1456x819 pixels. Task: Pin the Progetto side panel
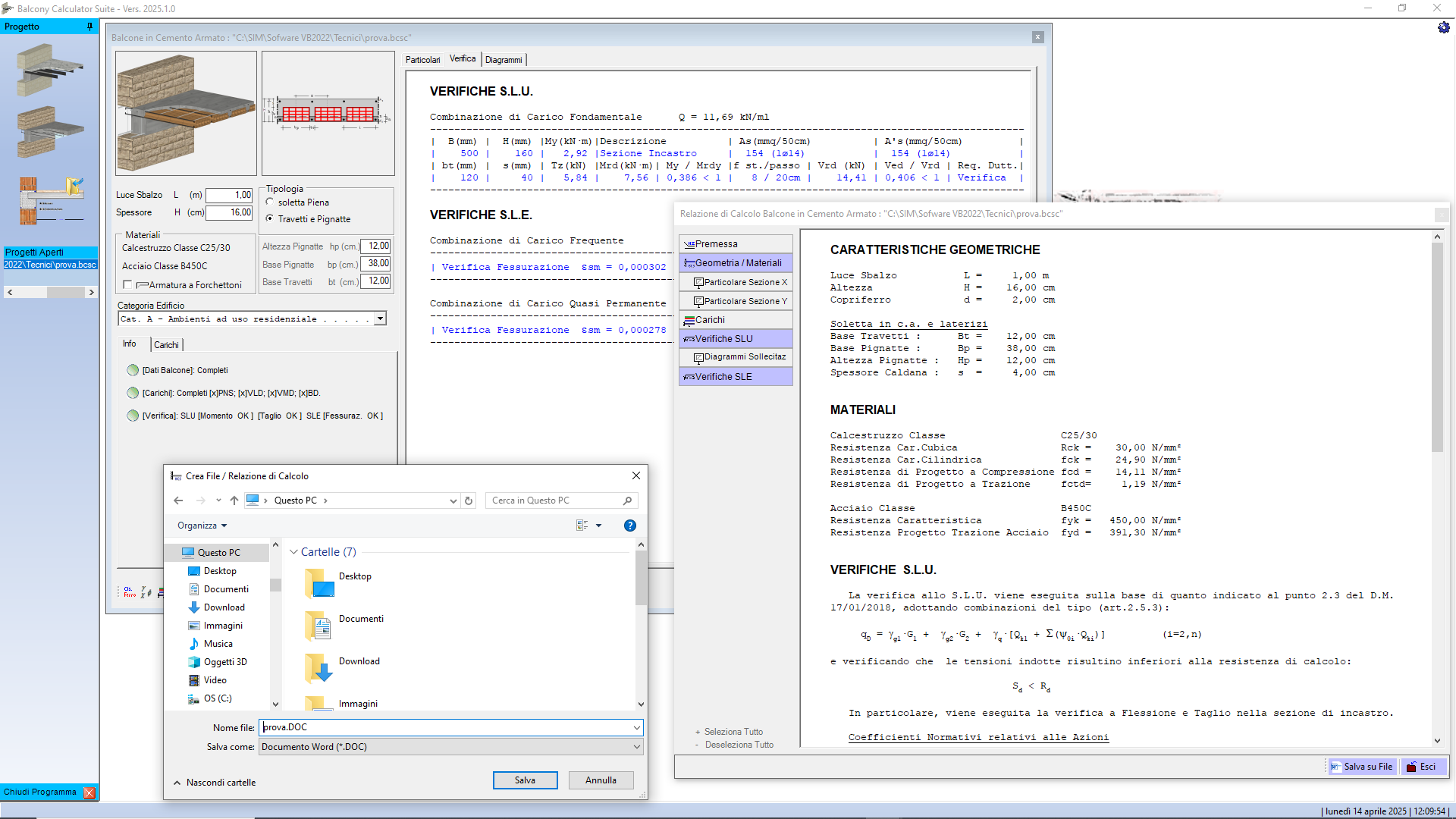pyautogui.click(x=89, y=27)
